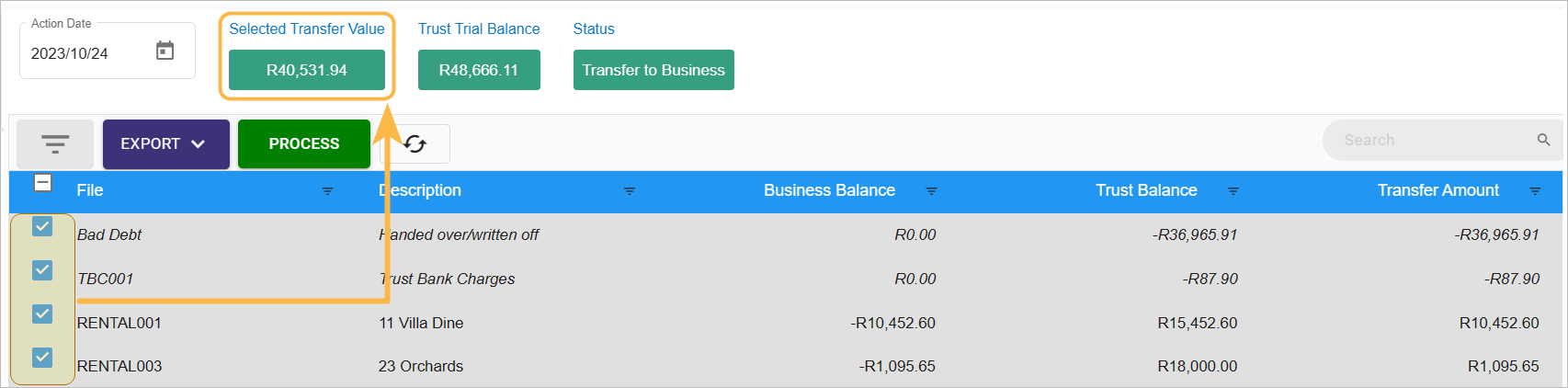Click the PROCESS button
Image resolution: width=1568 pixels, height=388 pixels.
[x=304, y=143]
